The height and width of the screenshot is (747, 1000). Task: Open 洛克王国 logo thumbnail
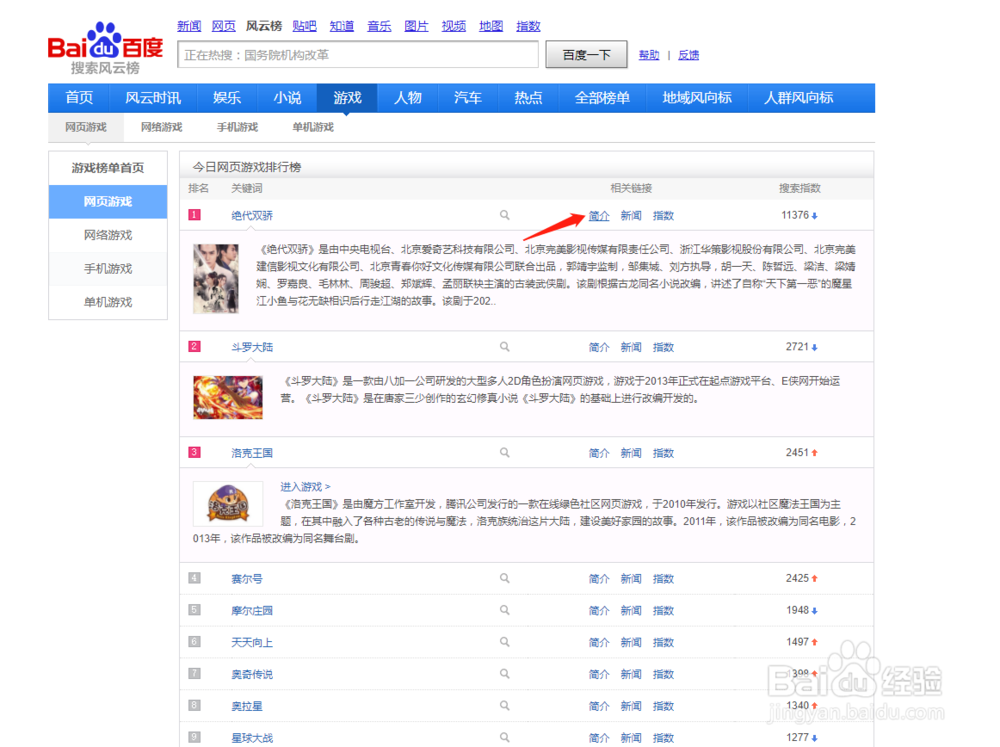tap(228, 504)
